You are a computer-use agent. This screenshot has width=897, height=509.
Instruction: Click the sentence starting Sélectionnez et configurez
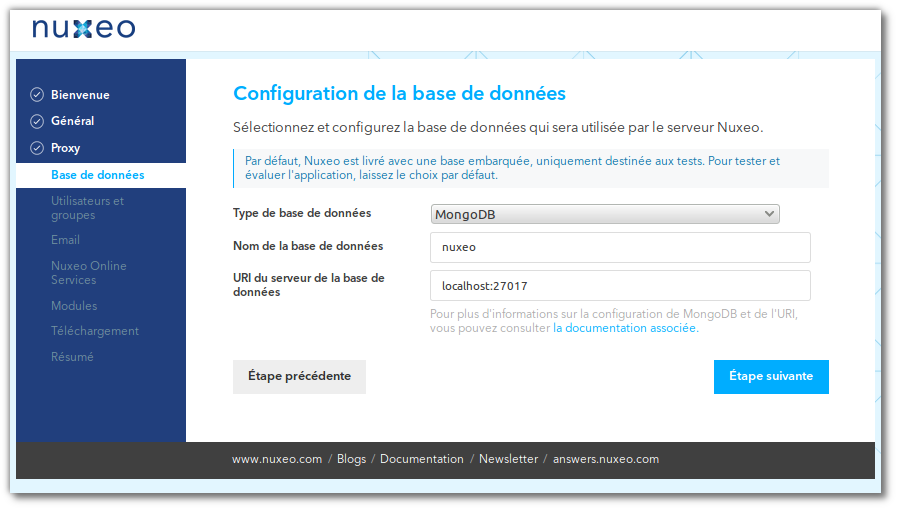498,128
